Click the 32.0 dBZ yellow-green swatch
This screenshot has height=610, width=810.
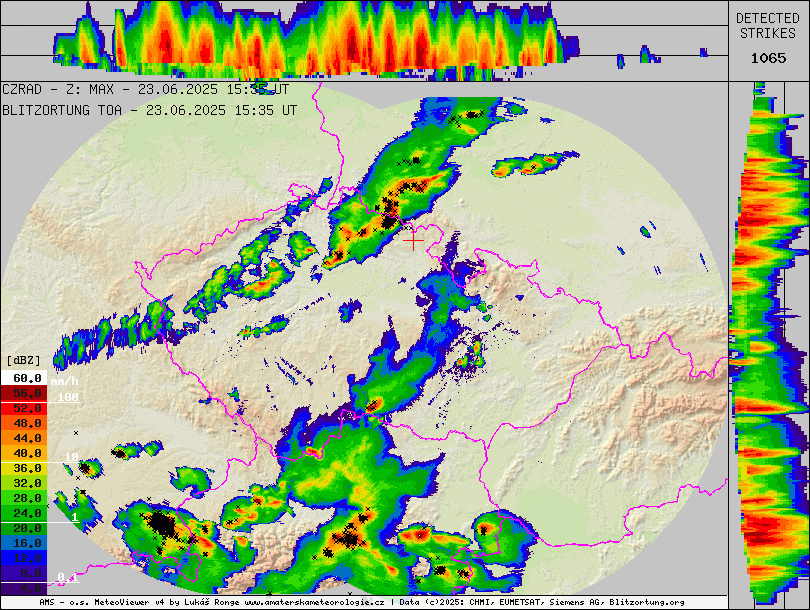point(24,483)
